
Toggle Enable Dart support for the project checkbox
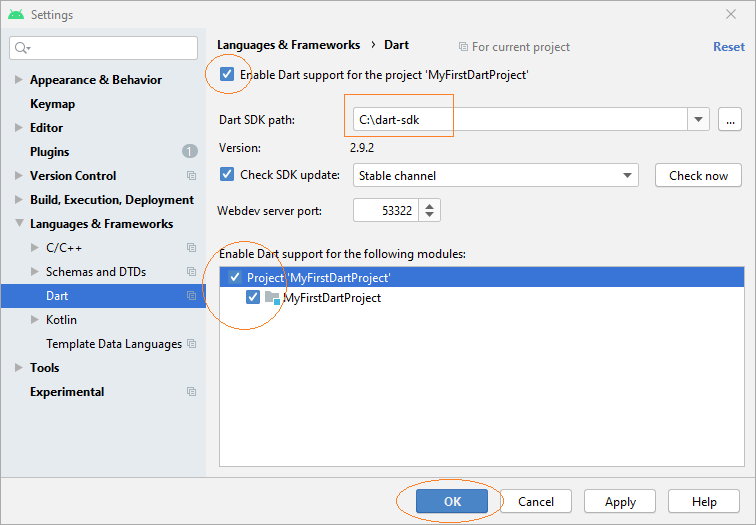pyautogui.click(x=227, y=75)
